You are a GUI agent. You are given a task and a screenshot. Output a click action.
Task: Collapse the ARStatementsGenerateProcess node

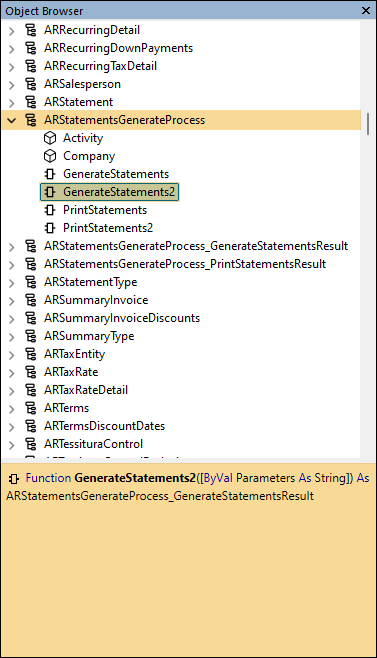12,120
